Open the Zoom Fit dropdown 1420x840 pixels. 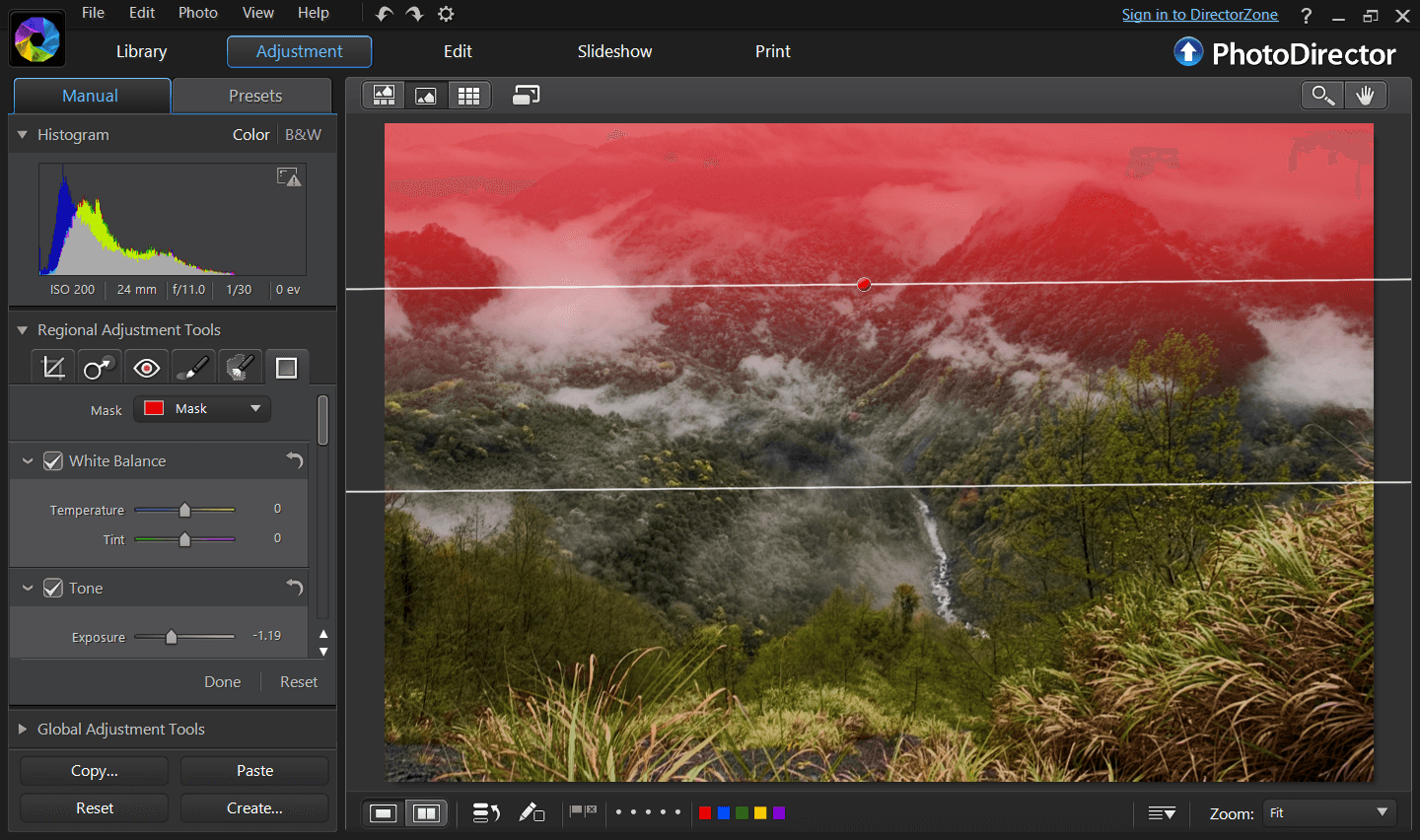1329,812
